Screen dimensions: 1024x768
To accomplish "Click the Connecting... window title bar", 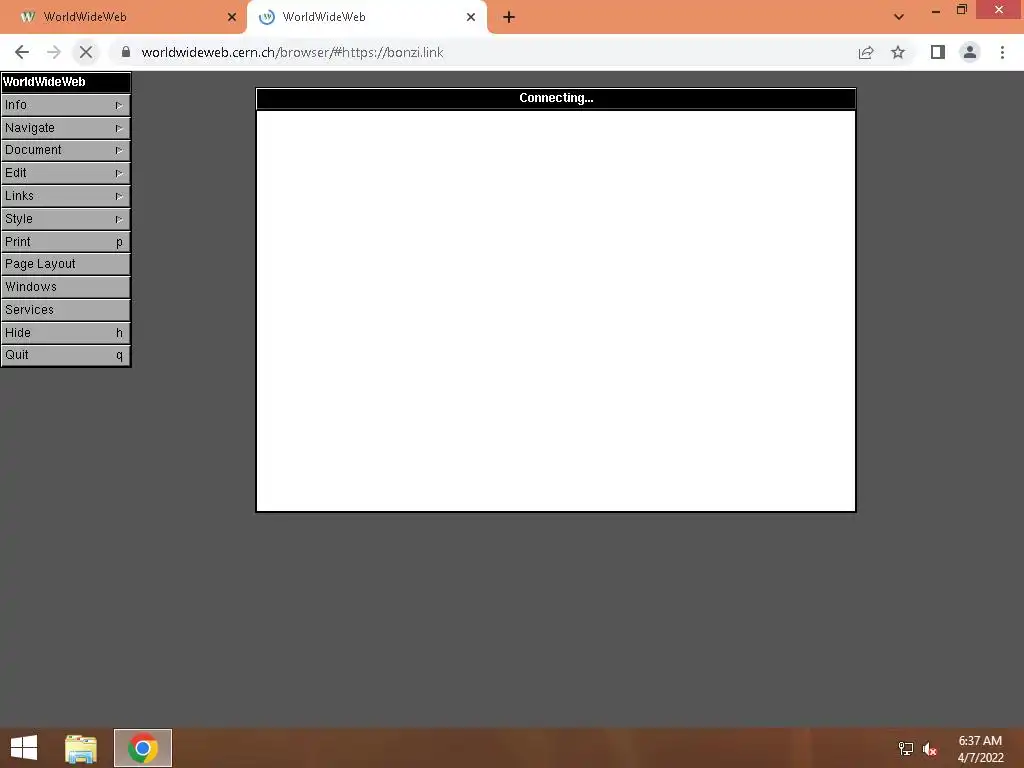I will [x=556, y=98].
